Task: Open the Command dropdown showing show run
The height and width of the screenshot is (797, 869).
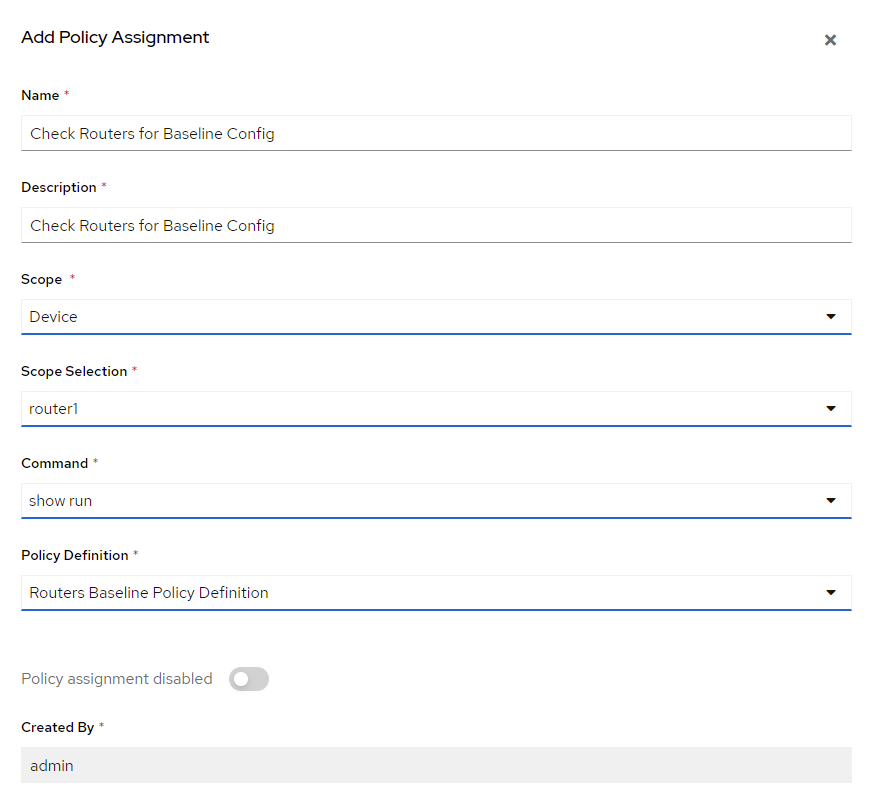Action: [436, 501]
